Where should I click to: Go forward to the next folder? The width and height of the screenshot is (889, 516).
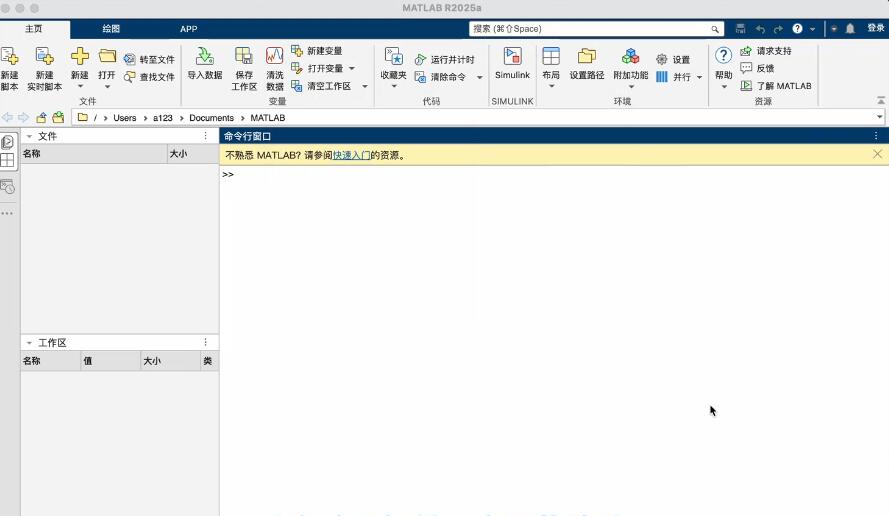coord(23,117)
